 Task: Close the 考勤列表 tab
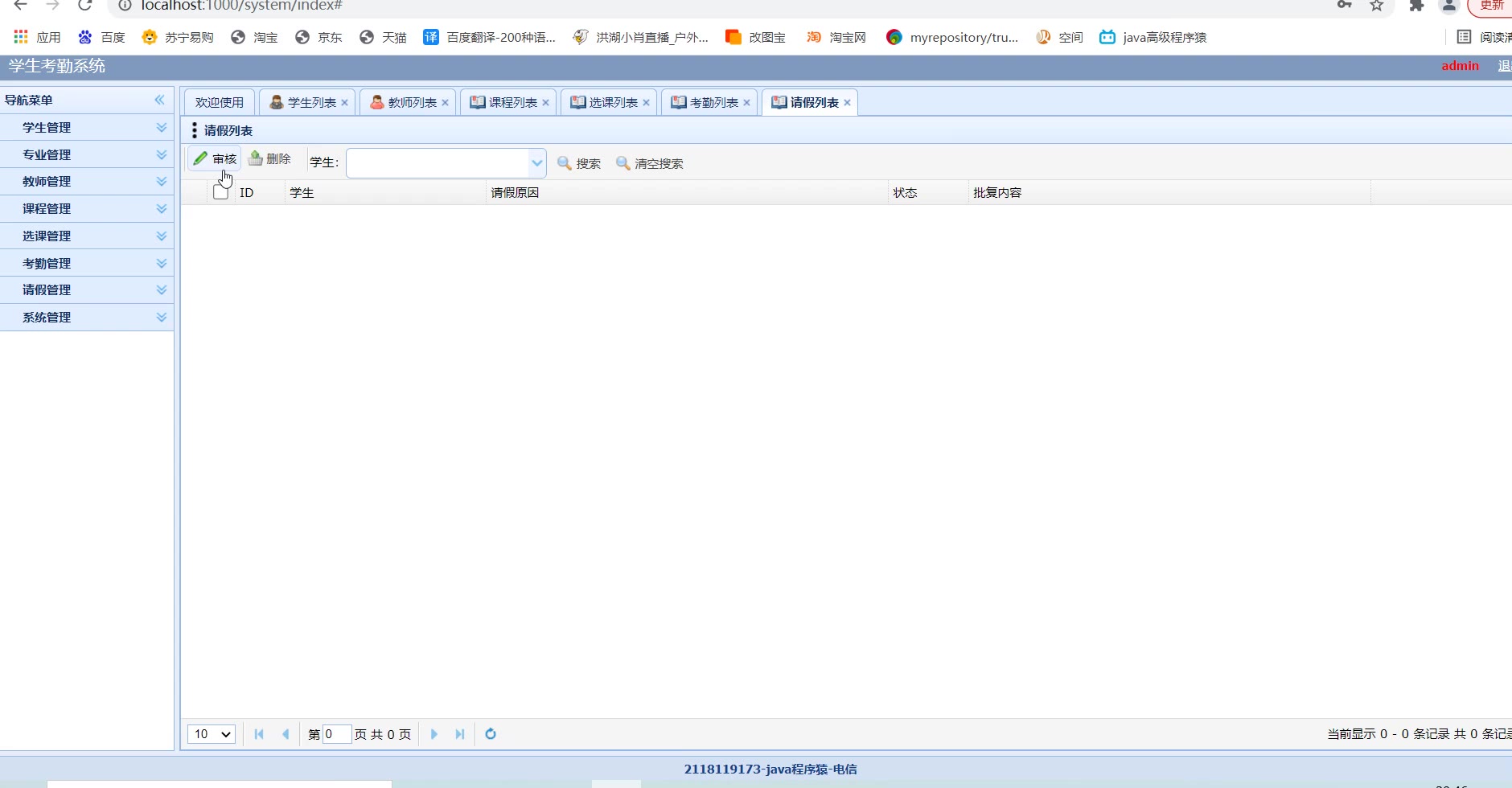point(746,103)
